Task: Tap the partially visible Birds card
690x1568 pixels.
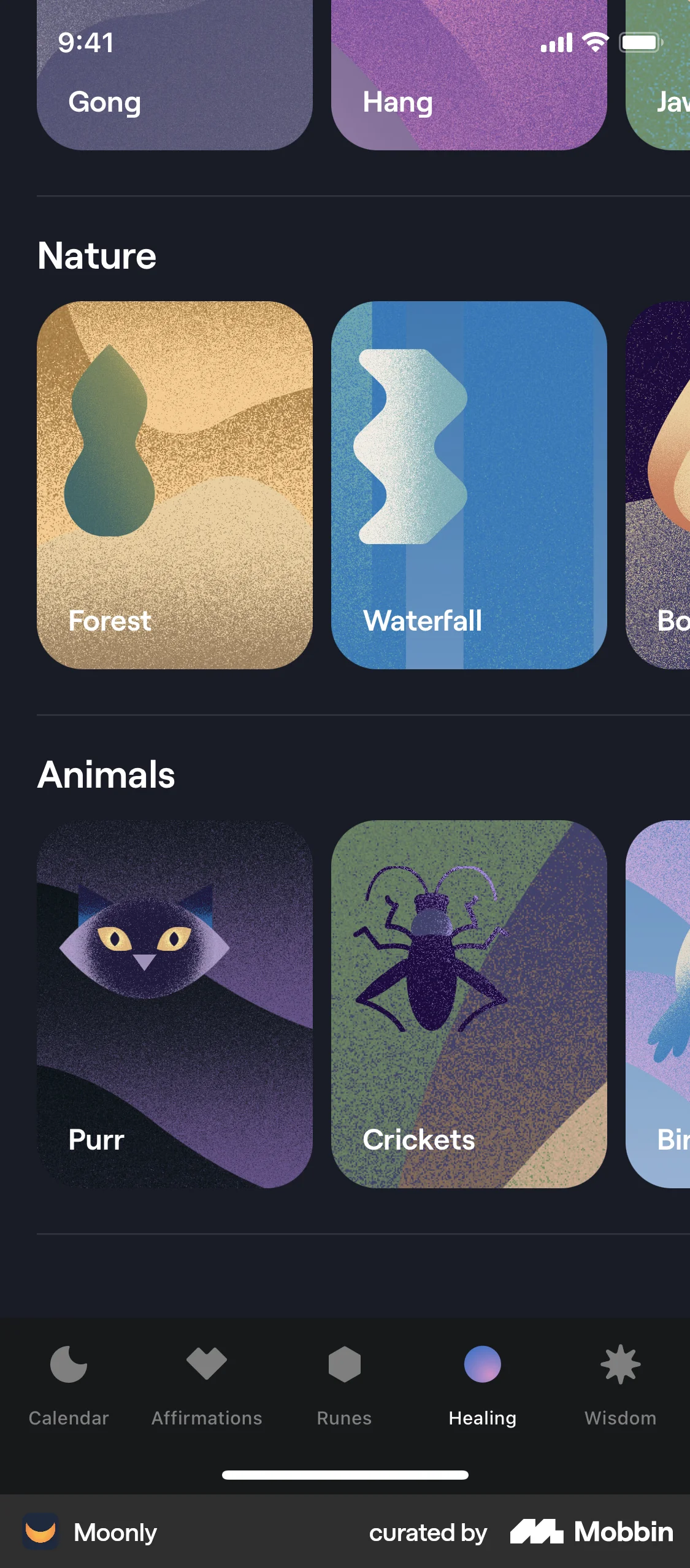Action: [658, 1004]
